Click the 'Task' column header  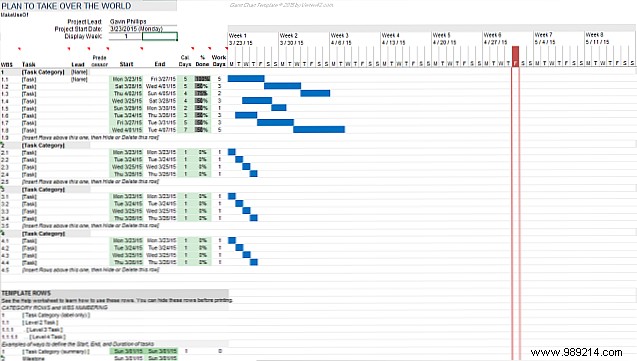(x=28, y=64)
